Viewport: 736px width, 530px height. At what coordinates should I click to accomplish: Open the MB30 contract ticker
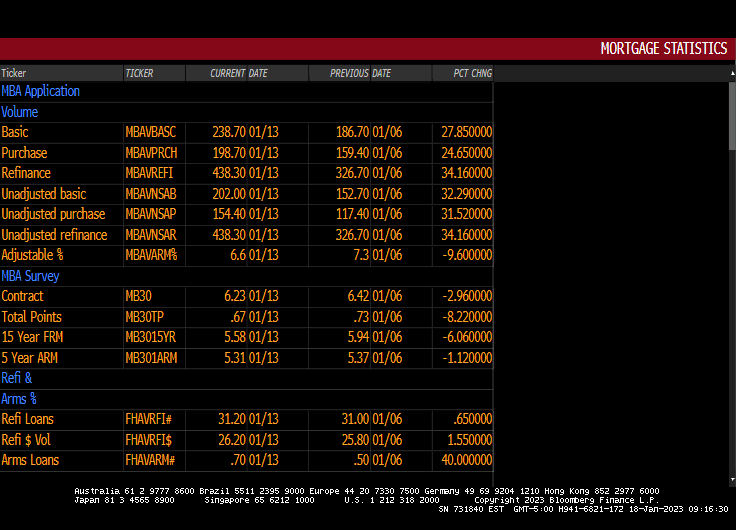(x=140, y=296)
